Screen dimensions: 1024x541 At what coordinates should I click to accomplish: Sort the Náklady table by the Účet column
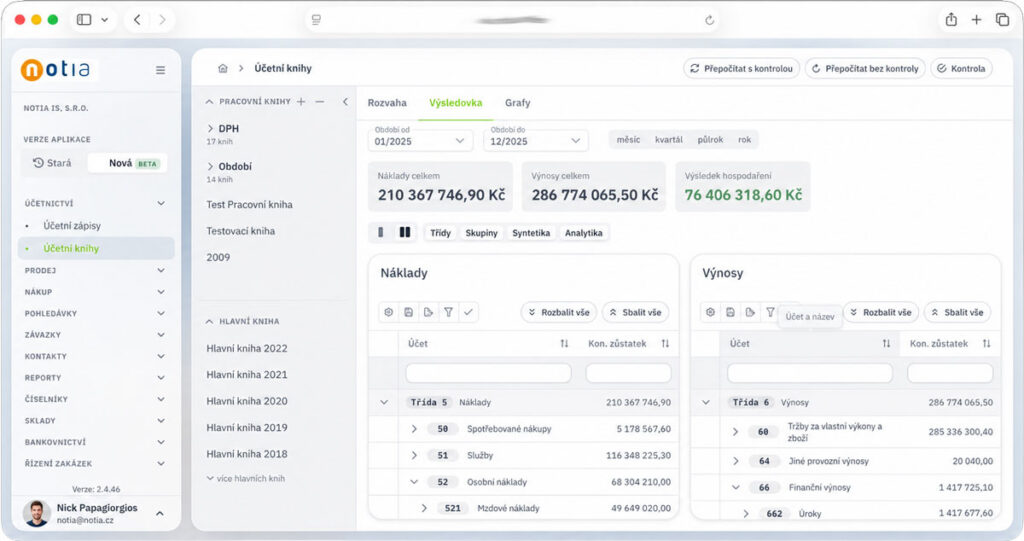click(564, 344)
